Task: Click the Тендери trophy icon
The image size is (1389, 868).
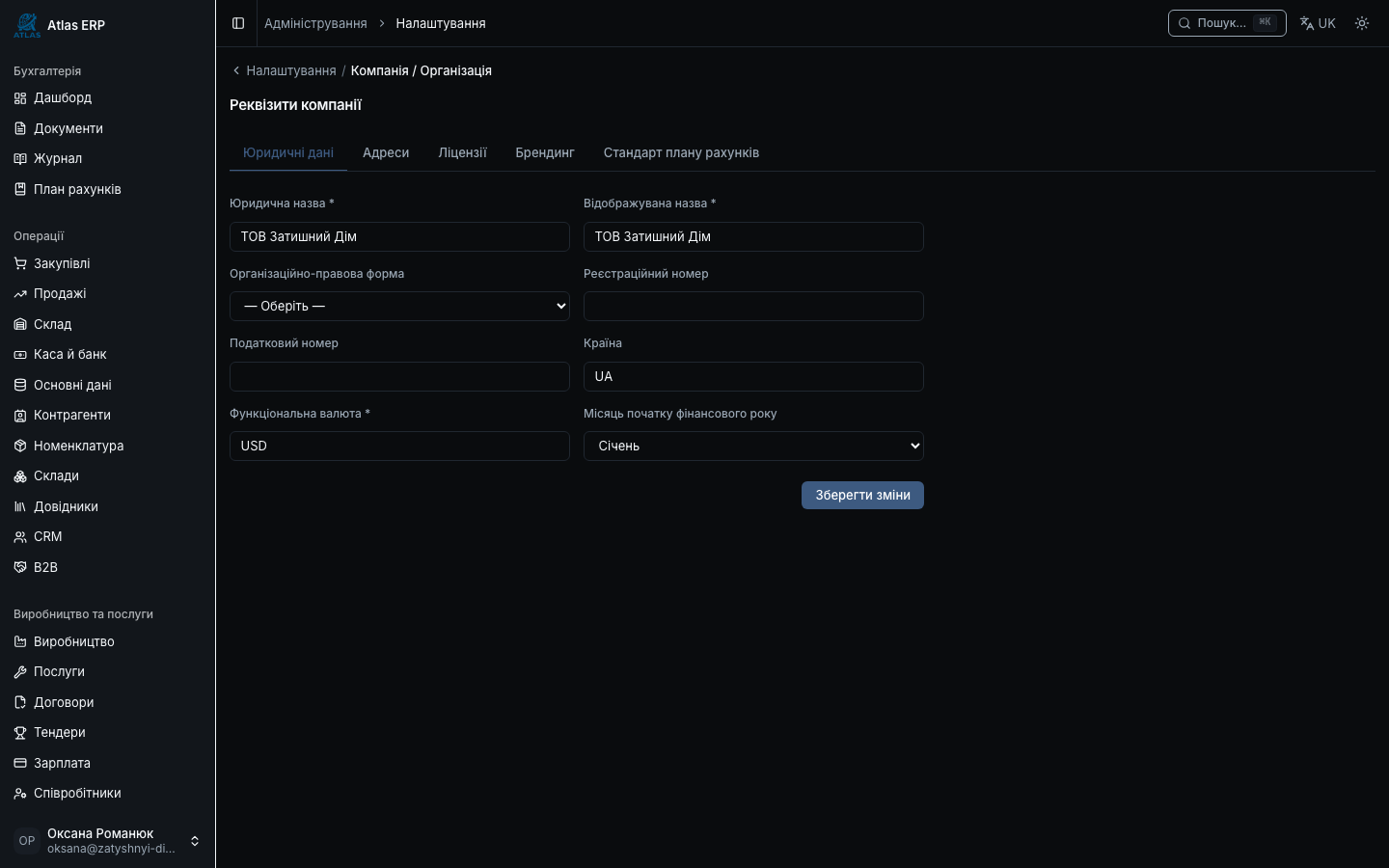Action: (20, 733)
